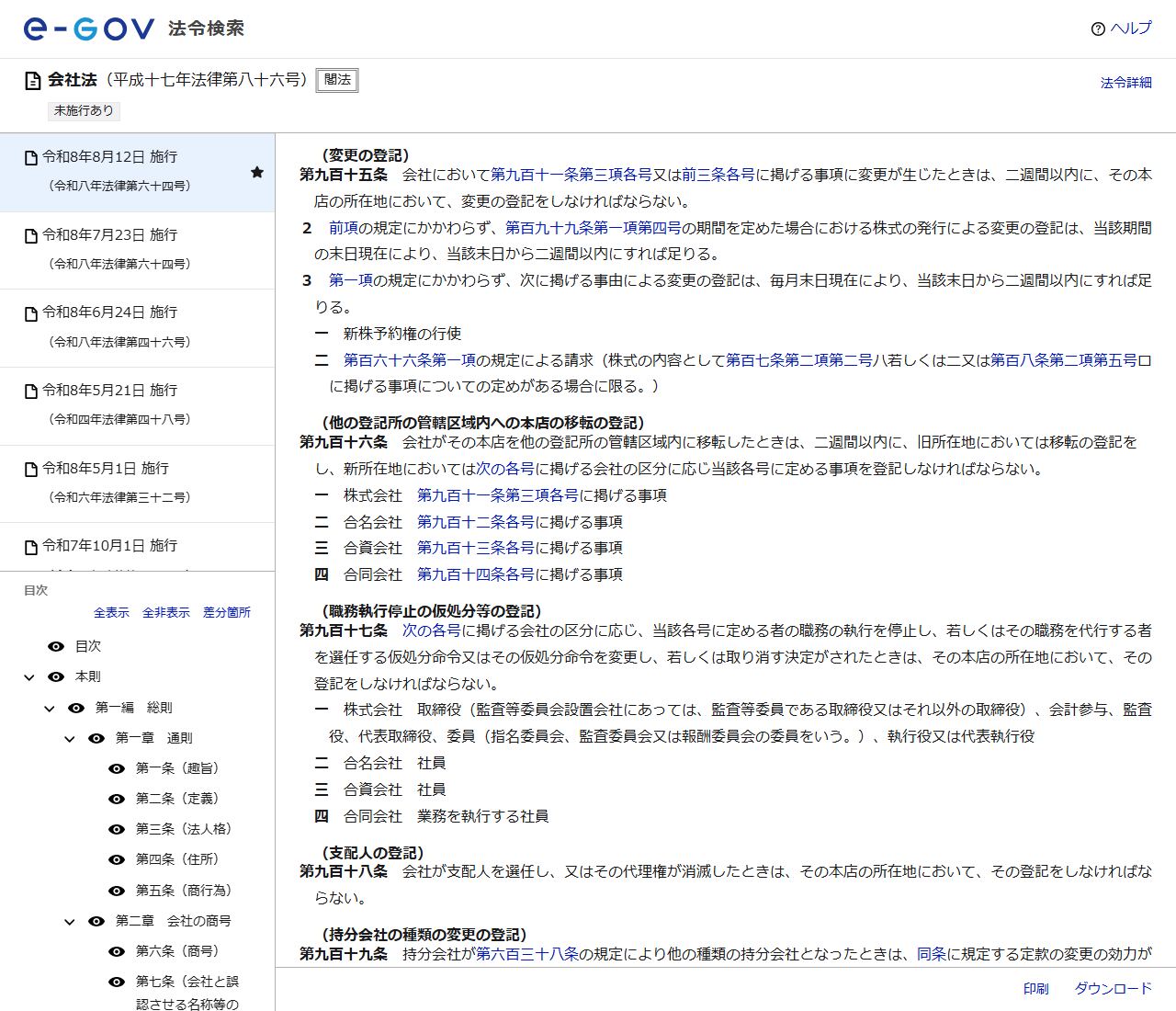Viewport: 1176px width, 1011px height.
Task: Select the 令和8年6月24日 施行 version
Action: (x=138, y=328)
